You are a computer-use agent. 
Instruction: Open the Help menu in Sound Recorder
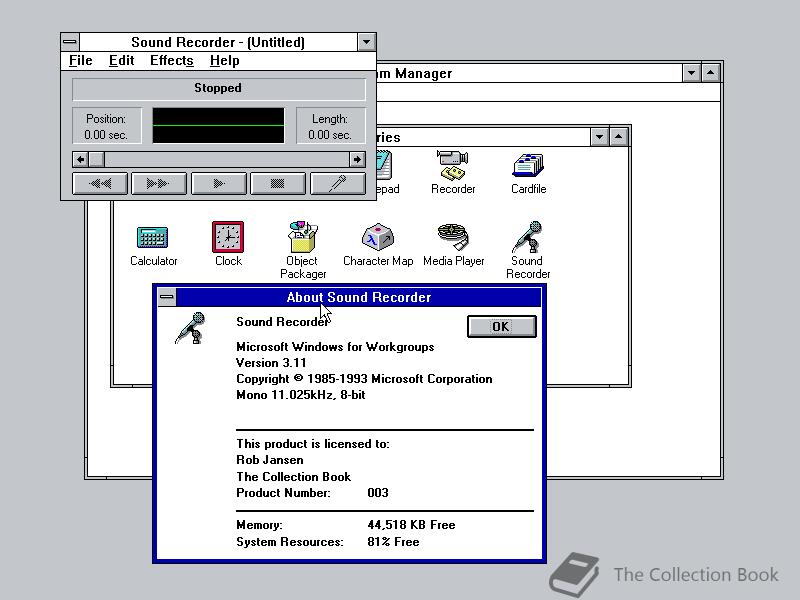coord(224,61)
